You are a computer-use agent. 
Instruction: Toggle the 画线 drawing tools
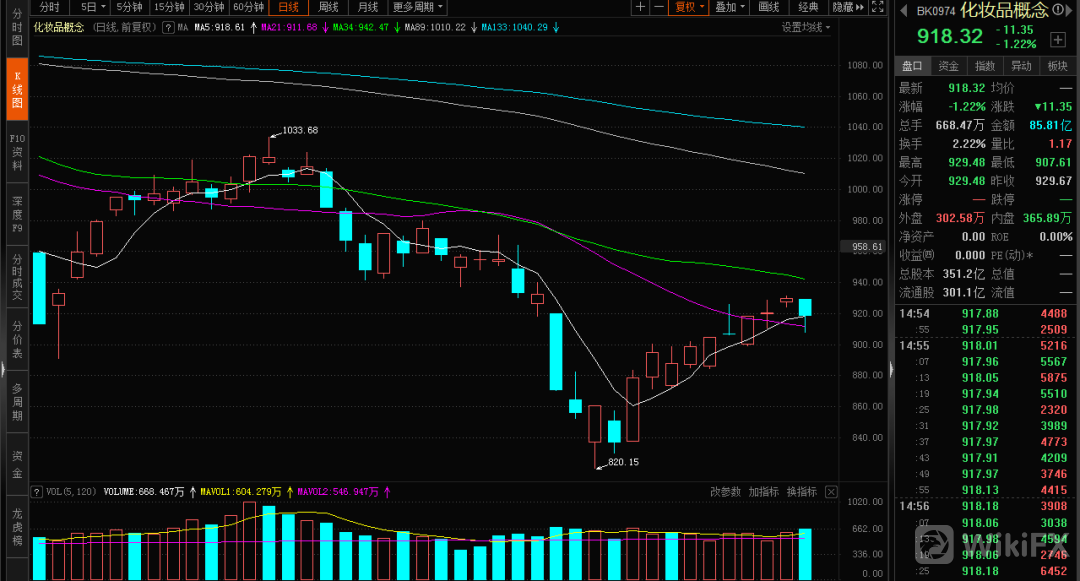coord(768,7)
